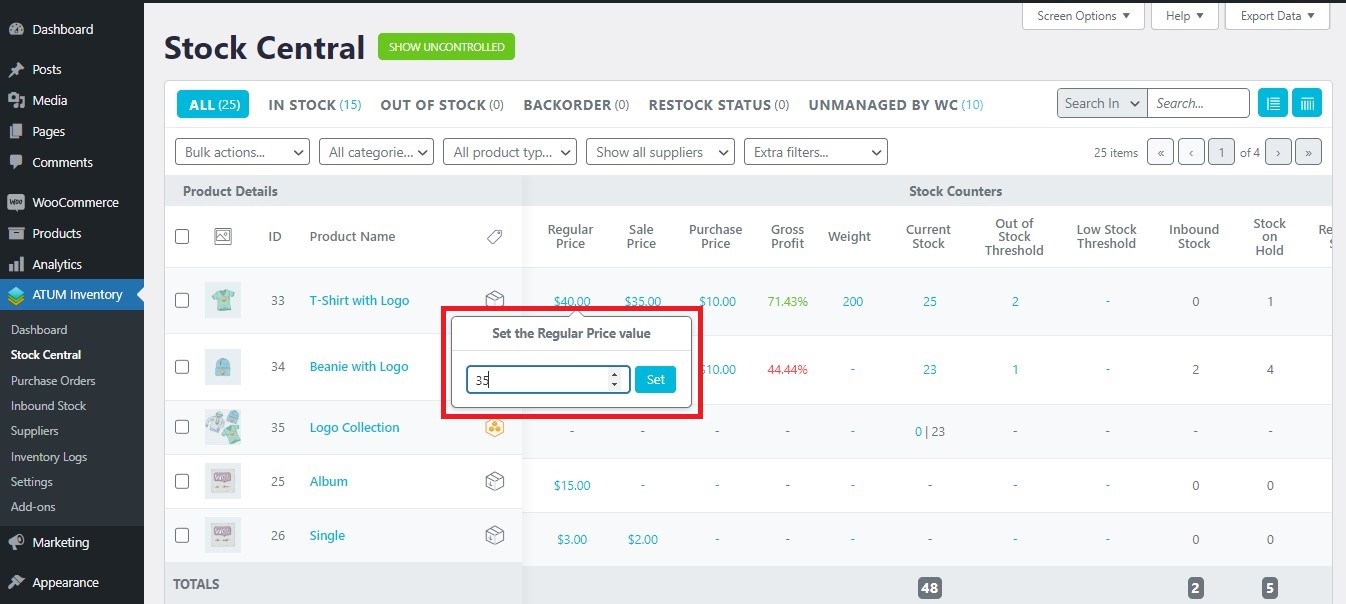Select the IN STOCK filter tab

315,104
